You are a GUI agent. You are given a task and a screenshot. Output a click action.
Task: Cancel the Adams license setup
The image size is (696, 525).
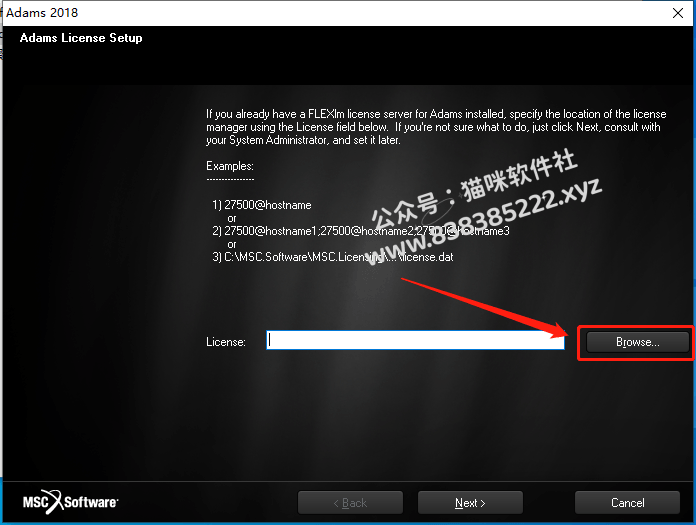pos(627,502)
